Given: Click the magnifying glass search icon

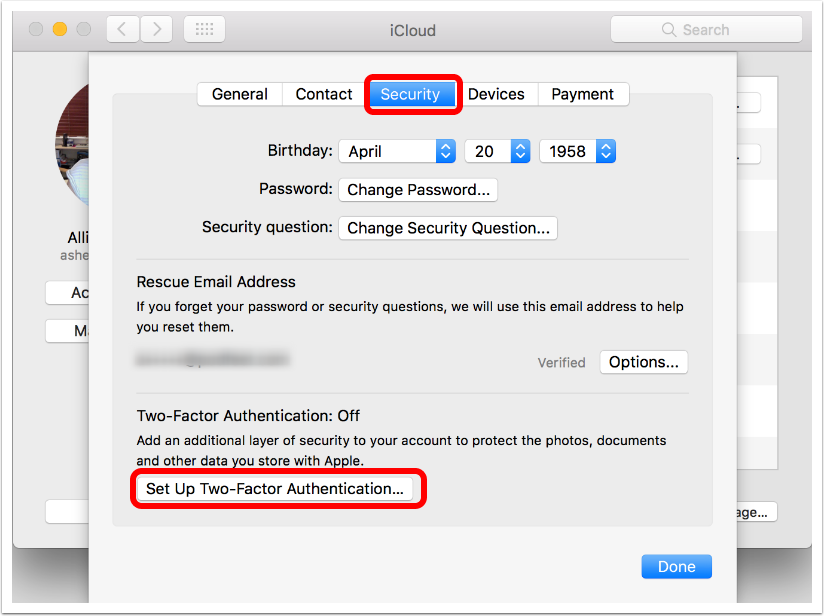Looking at the screenshot, I should click(x=669, y=30).
